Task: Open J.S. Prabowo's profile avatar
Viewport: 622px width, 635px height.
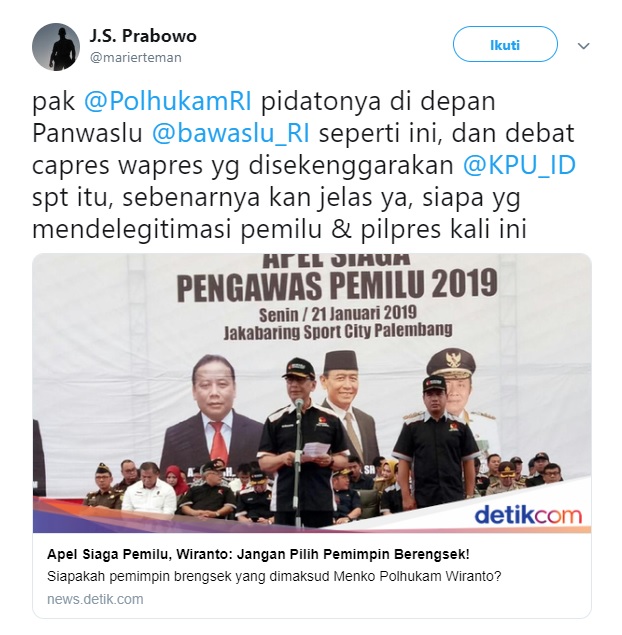Action: coord(56,47)
